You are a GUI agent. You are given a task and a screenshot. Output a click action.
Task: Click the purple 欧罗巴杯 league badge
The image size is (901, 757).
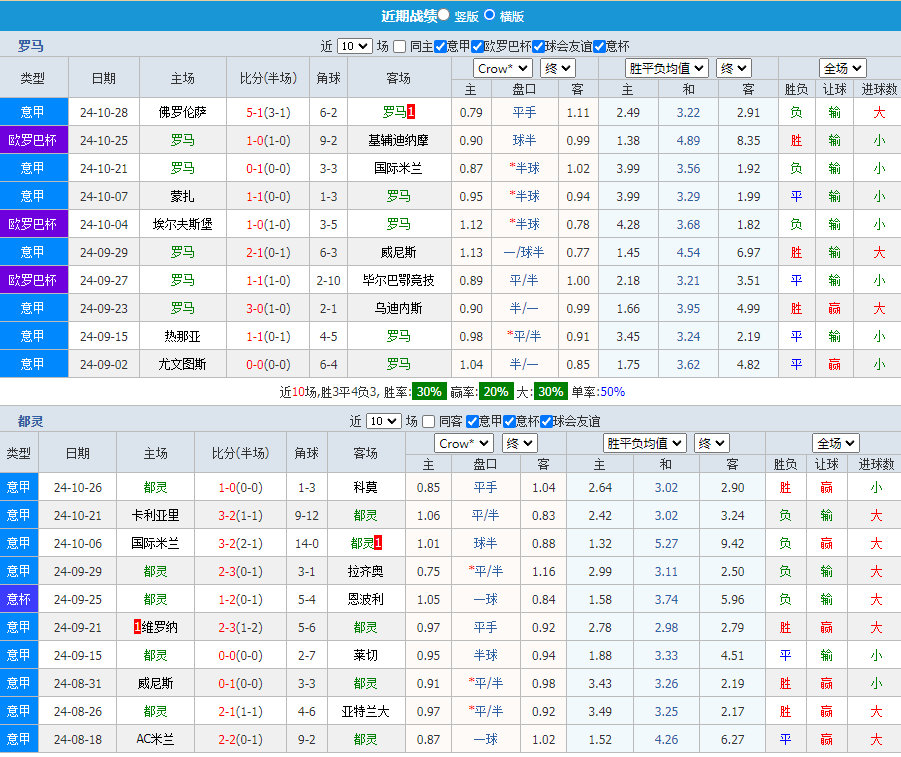[34, 139]
